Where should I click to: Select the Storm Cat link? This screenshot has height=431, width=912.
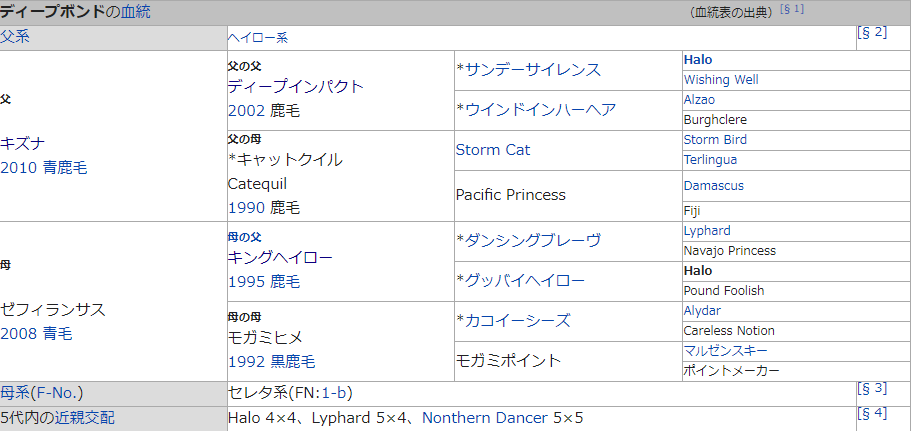point(493,150)
